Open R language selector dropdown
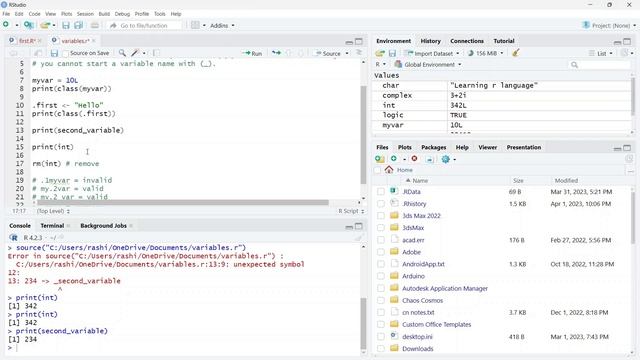Screen dimensions: 640x360 coord(380,64)
